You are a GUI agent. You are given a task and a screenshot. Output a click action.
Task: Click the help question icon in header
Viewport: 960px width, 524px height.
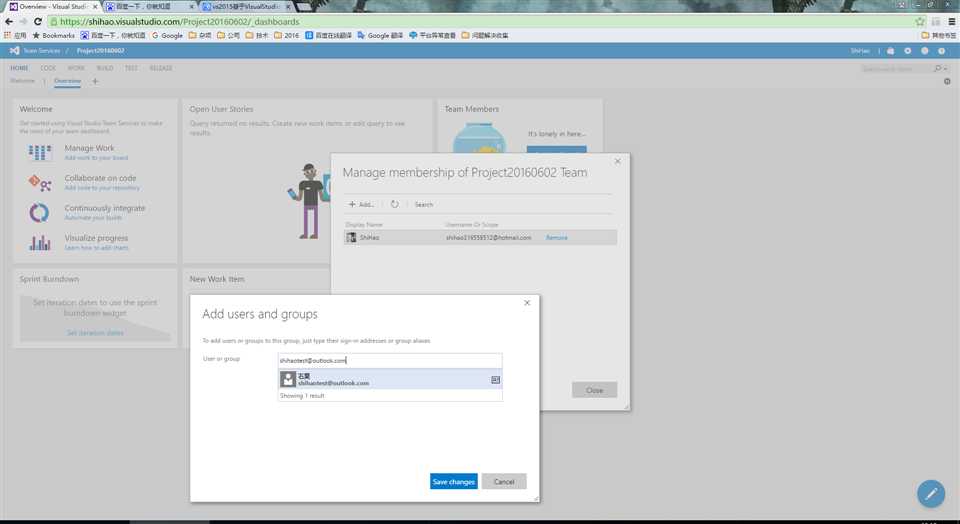tap(942, 51)
